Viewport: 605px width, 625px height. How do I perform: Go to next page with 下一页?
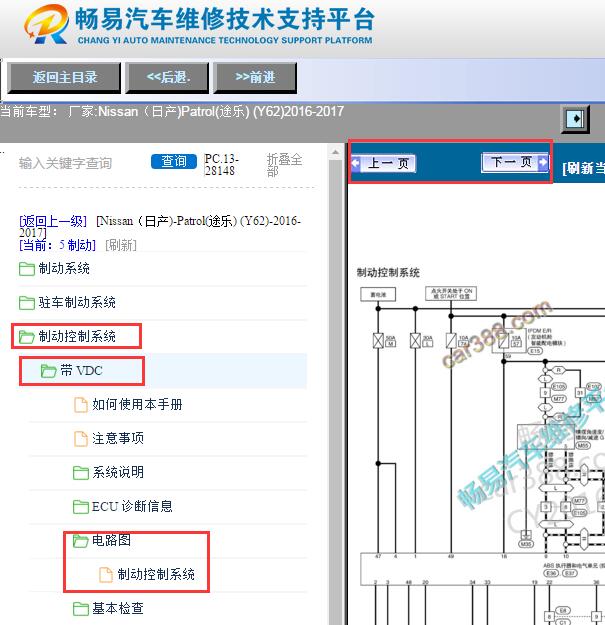coord(515,162)
